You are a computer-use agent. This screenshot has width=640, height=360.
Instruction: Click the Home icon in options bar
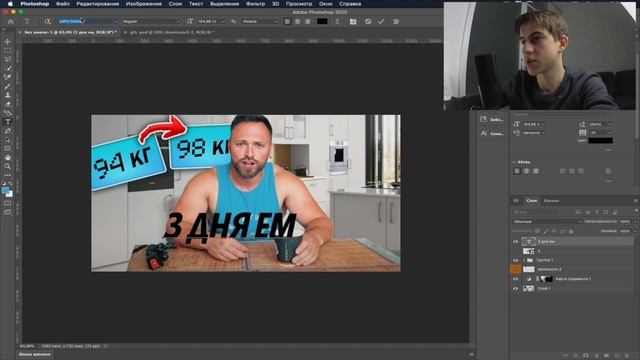click(x=11, y=21)
